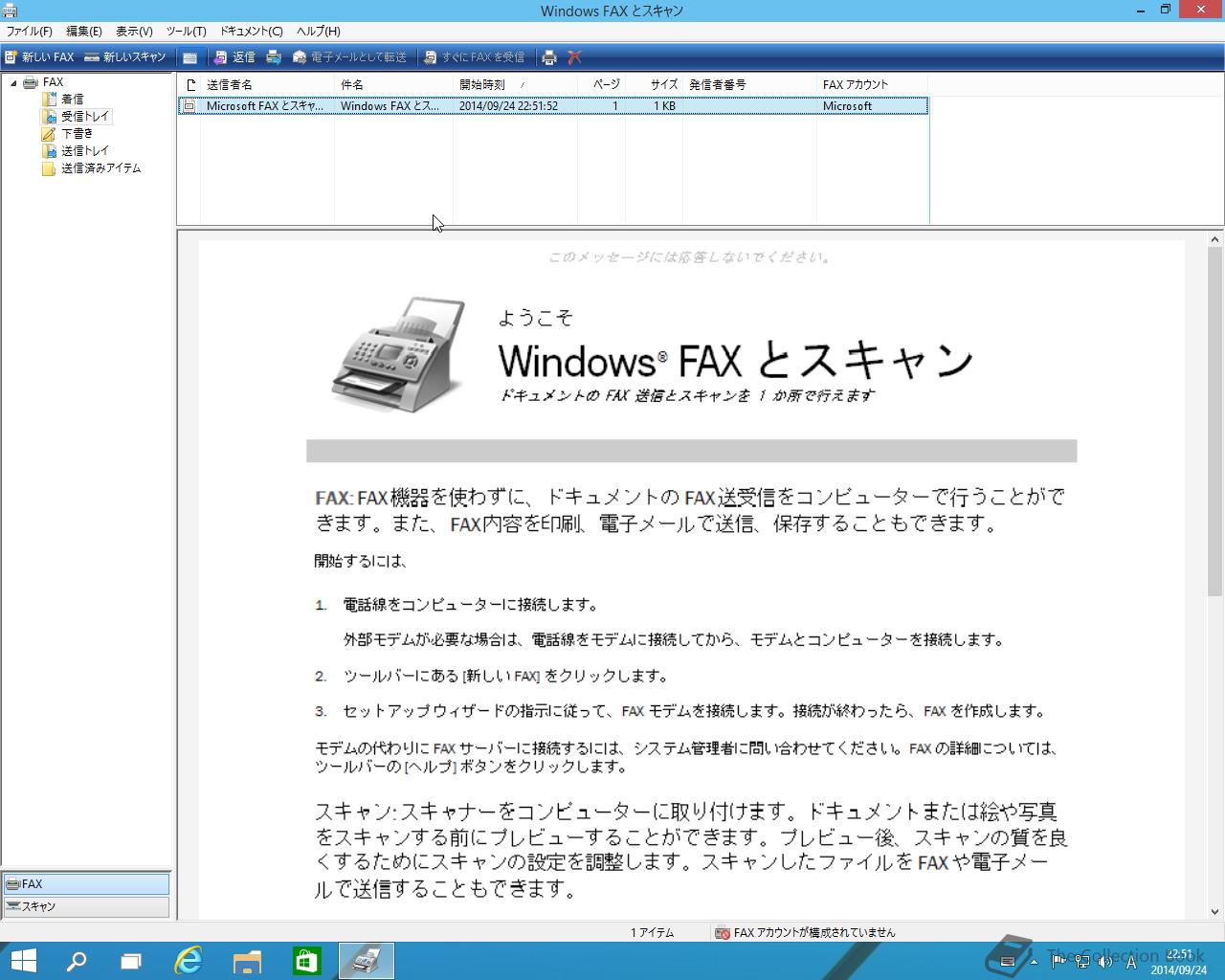Click the volume speaker tray icon
Image resolution: width=1225 pixels, height=980 pixels.
click(1103, 962)
